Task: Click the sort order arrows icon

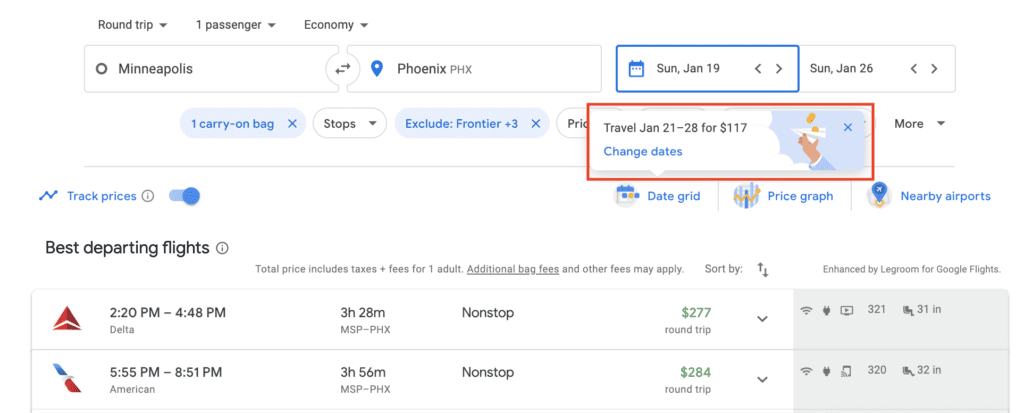Action: pos(763,269)
